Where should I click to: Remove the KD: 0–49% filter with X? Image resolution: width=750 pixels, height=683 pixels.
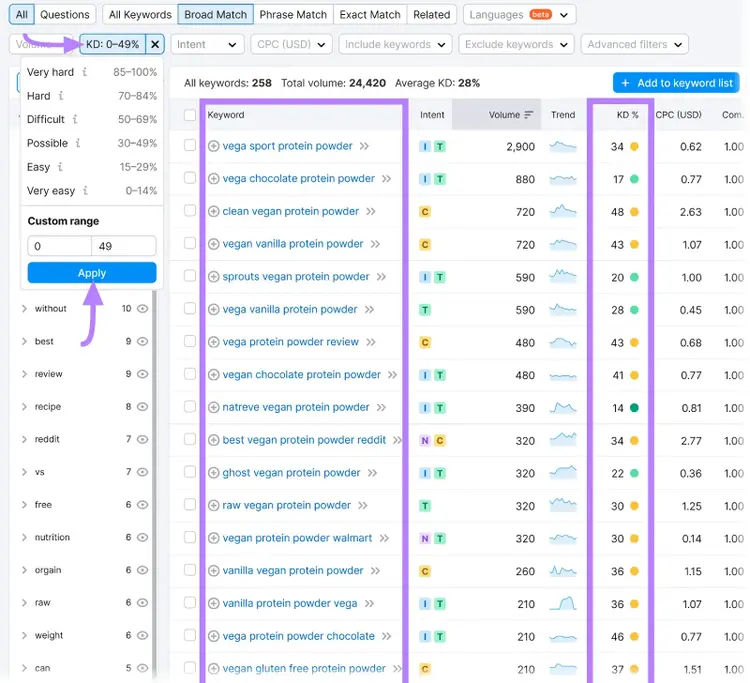click(x=154, y=44)
